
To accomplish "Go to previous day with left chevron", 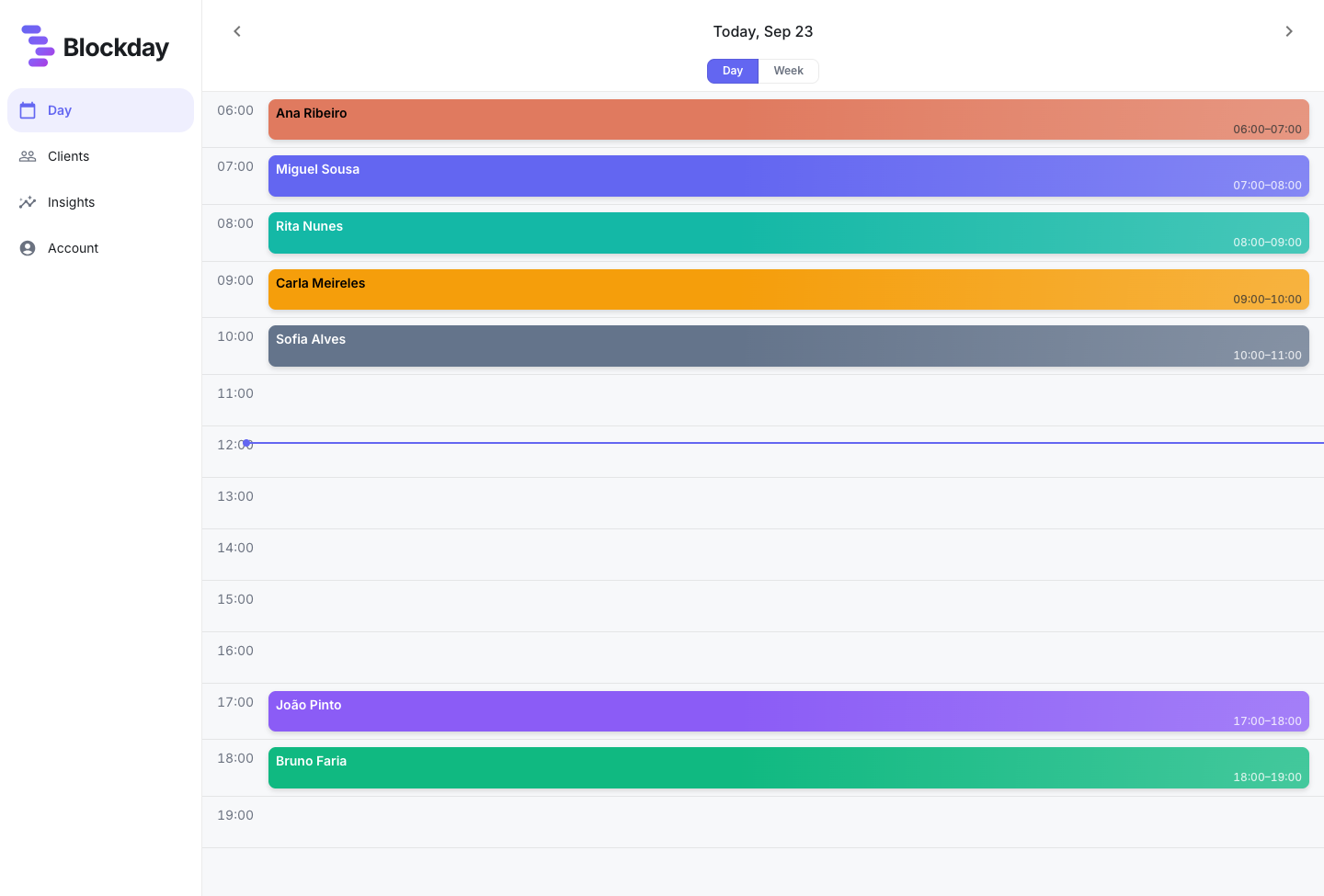I will [237, 31].
